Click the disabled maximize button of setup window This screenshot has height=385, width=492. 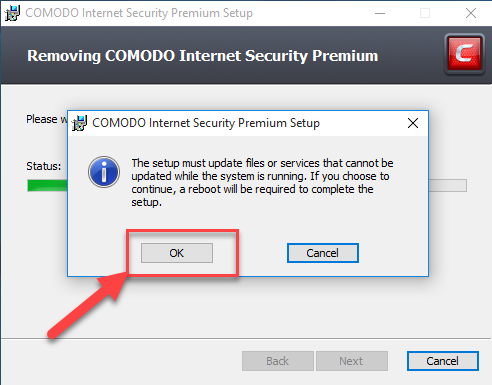point(425,13)
